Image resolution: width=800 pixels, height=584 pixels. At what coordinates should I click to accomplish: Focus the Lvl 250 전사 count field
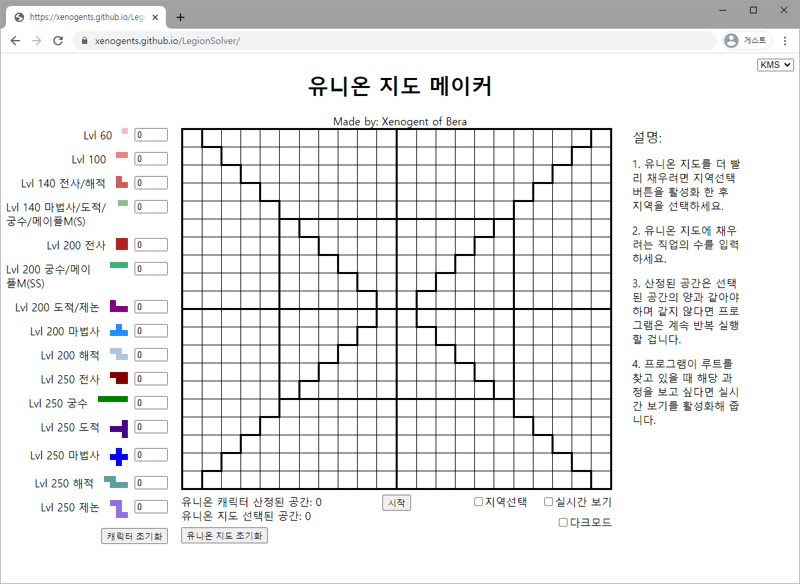tap(151, 378)
